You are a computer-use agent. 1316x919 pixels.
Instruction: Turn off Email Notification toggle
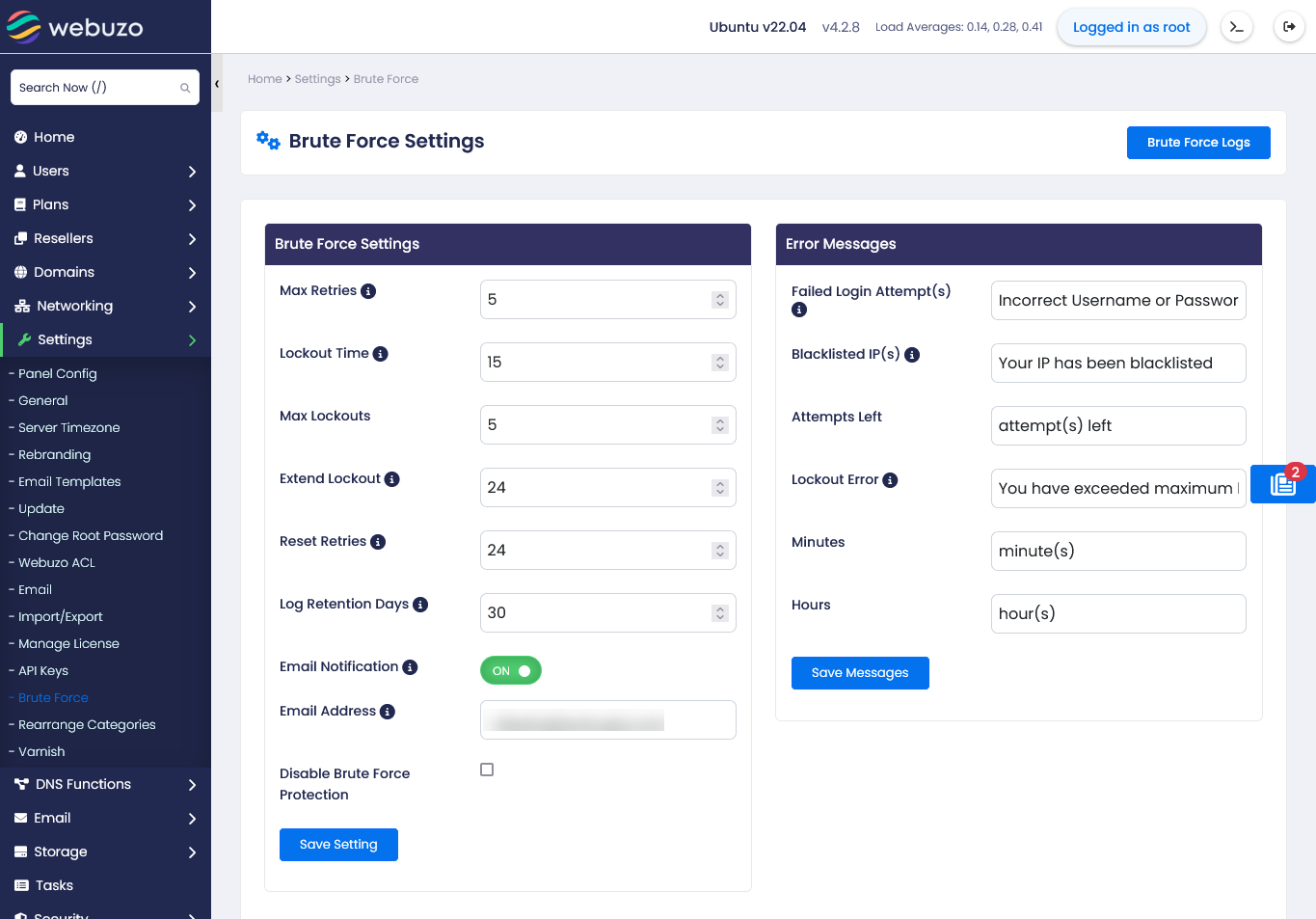(511, 670)
